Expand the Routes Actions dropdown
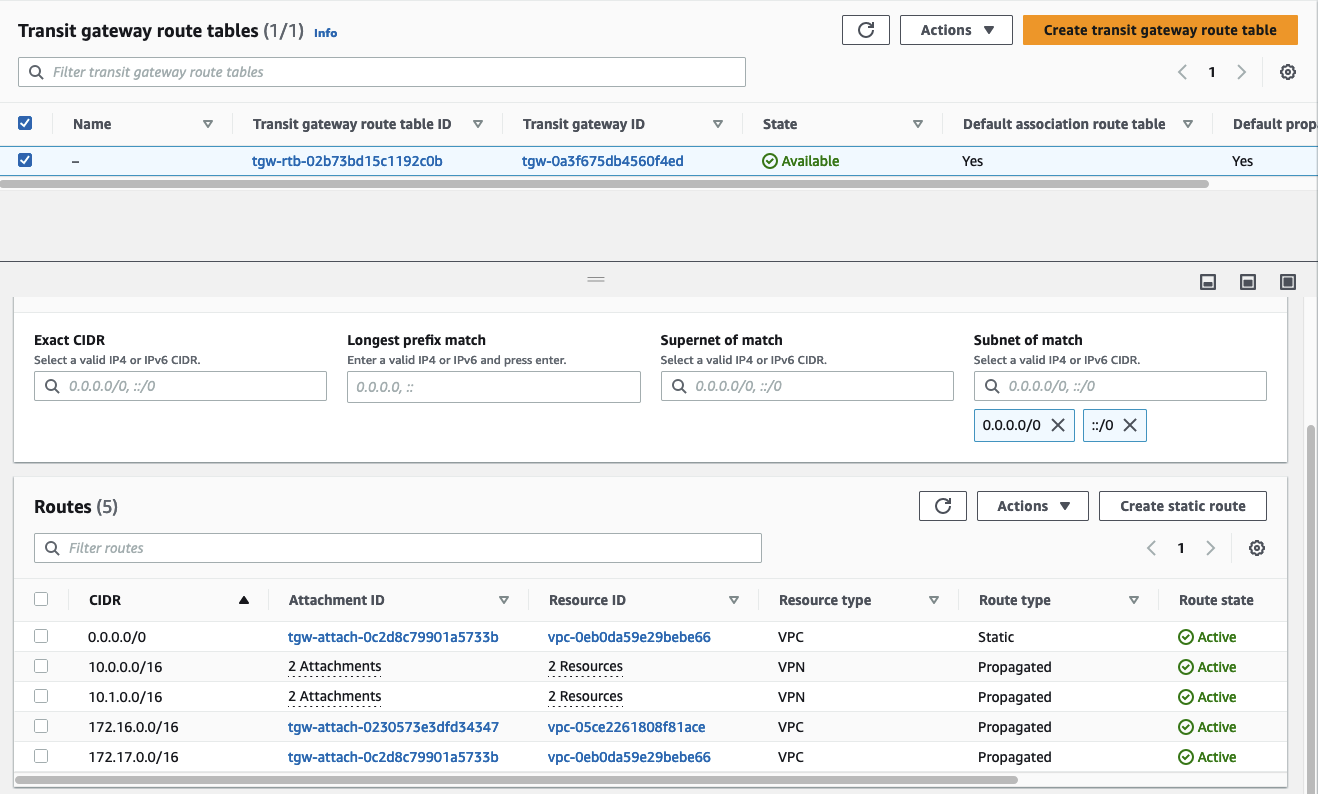 point(1033,506)
